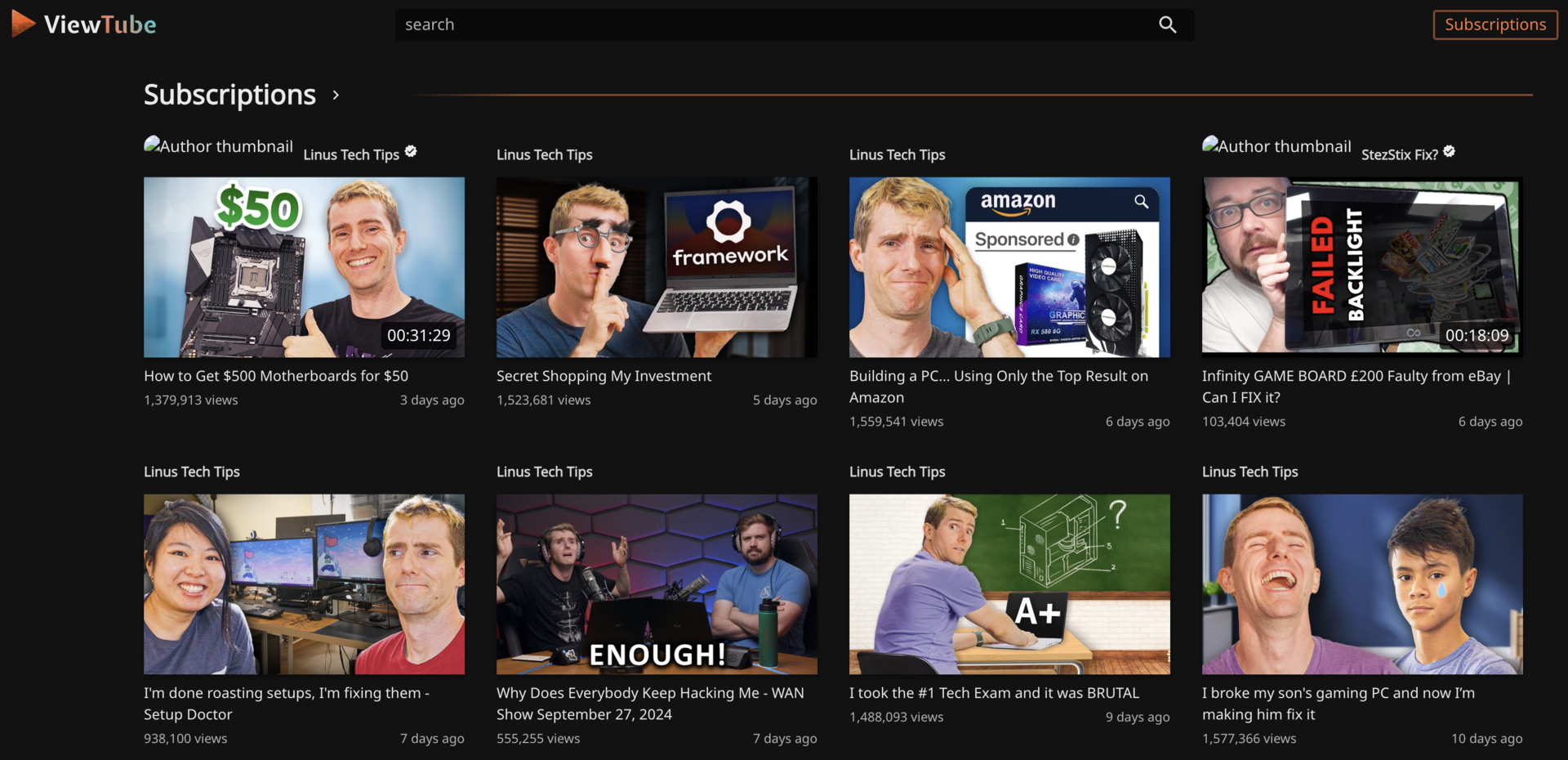The width and height of the screenshot is (1568, 760).
Task: Open the ENOUGH! WAN Show thumbnail
Action: point(657,583)
